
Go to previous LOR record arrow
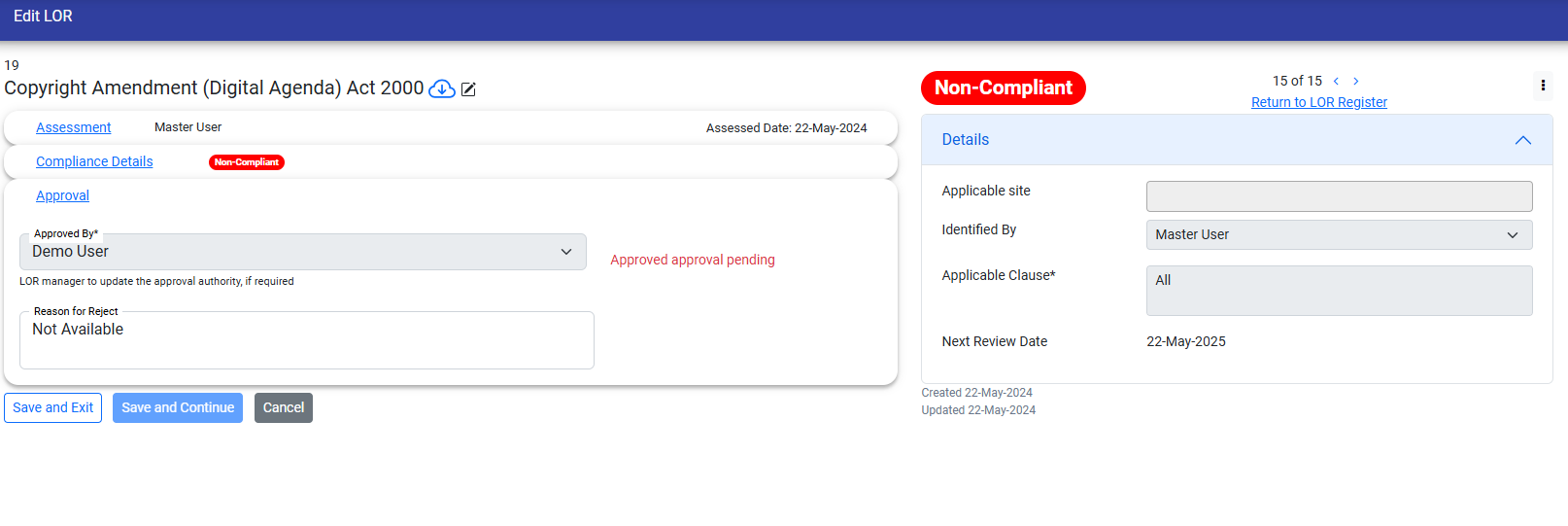click(x=1336, y=82)
